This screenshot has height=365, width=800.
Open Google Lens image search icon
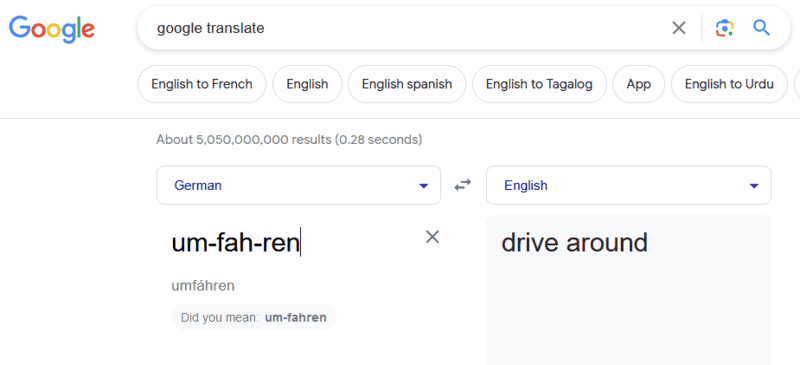pos(724,28)
